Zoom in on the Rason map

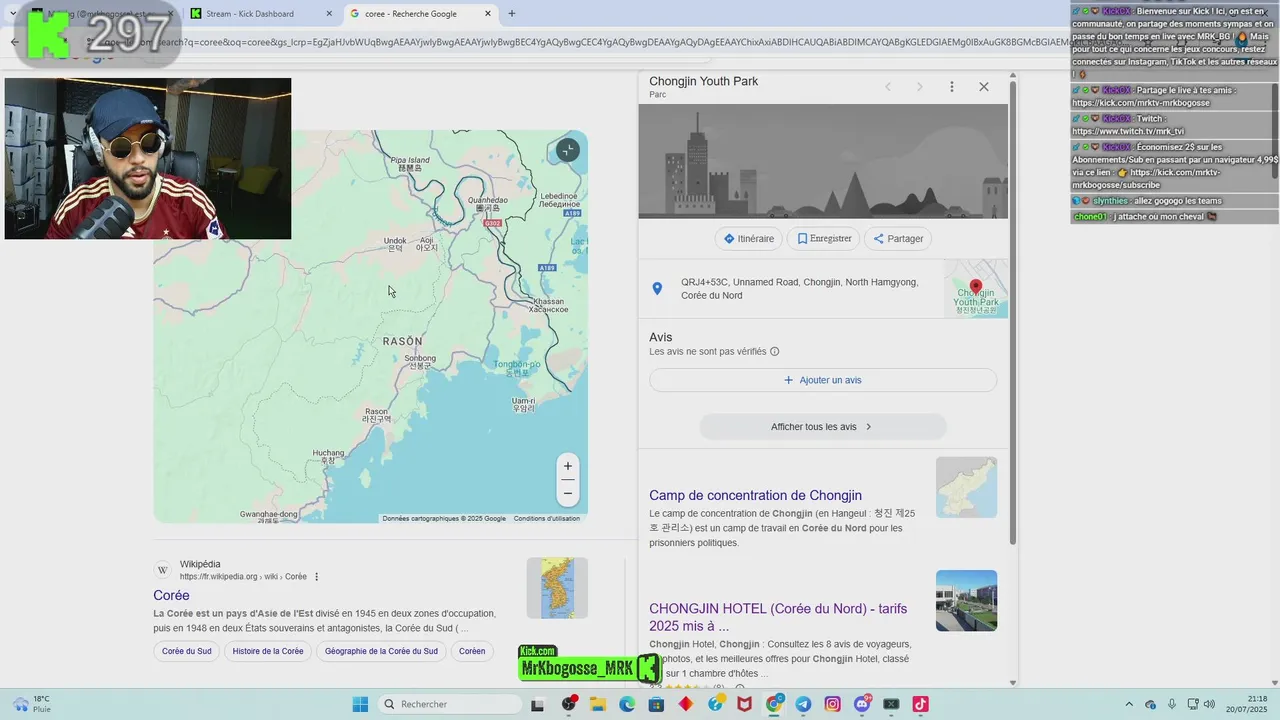pos(568,466)
